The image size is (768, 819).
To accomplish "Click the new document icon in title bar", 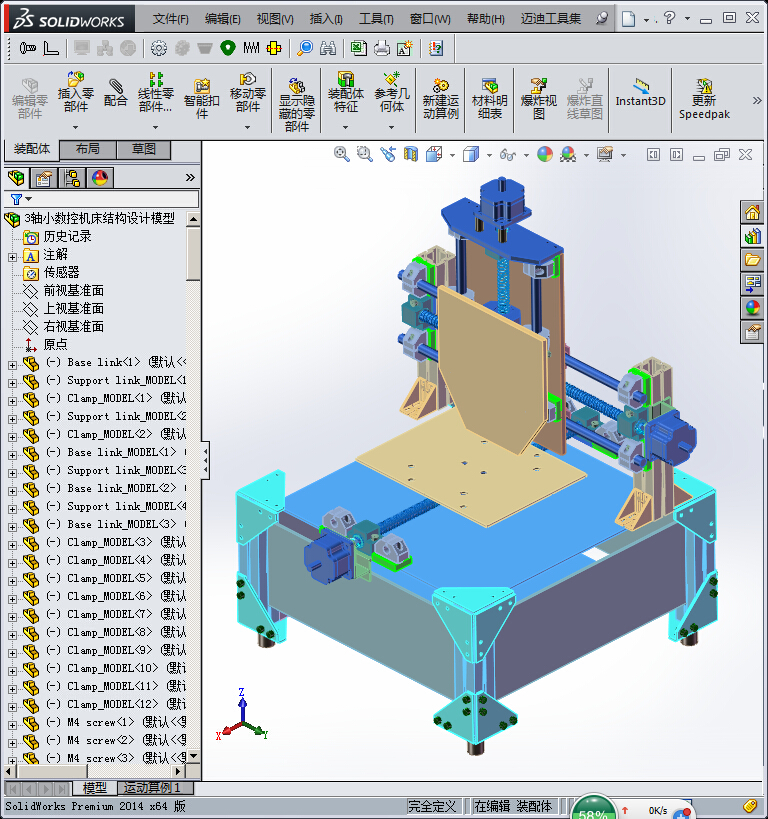I will tap(629, 19).
